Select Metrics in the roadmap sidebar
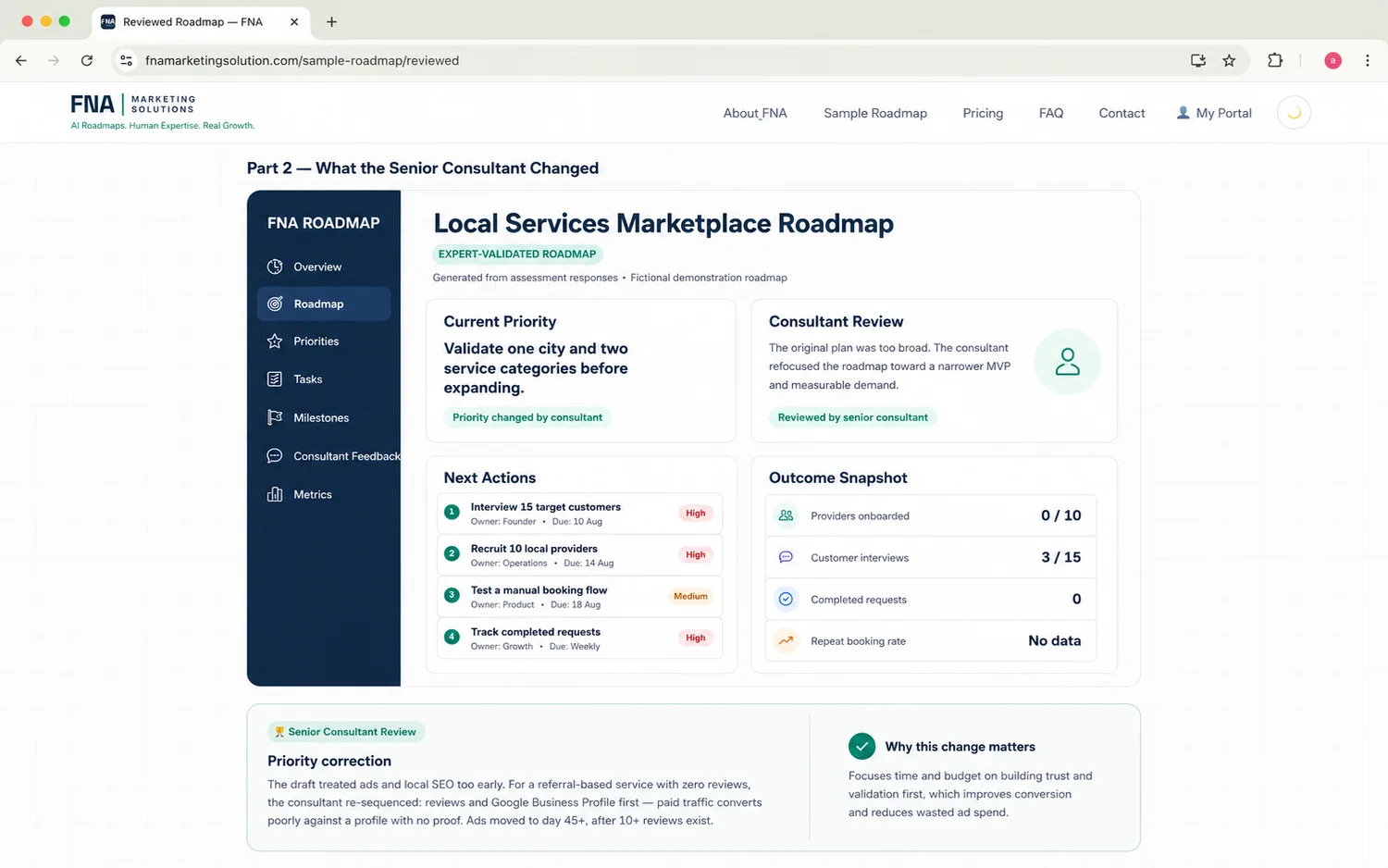1388x868 pixels. pyautogui.click(x=324, y=494)
